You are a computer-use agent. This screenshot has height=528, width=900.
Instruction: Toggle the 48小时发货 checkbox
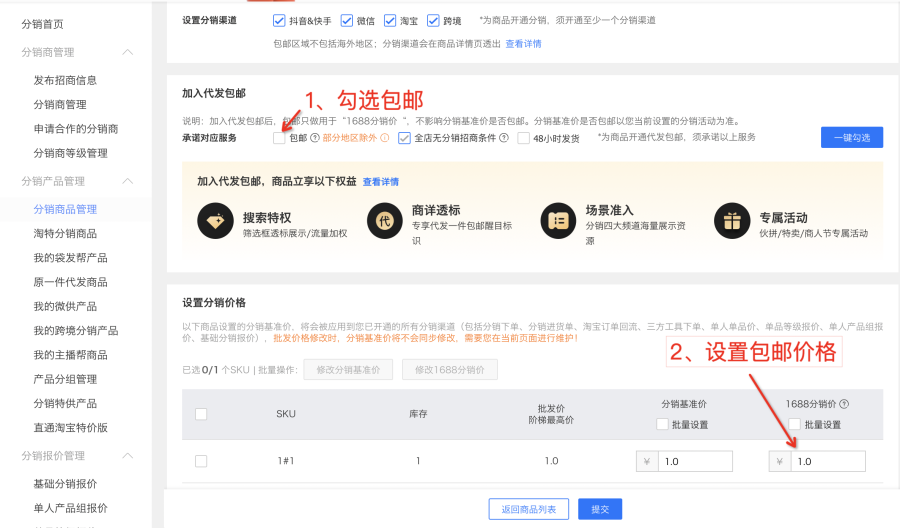(524, 138)
